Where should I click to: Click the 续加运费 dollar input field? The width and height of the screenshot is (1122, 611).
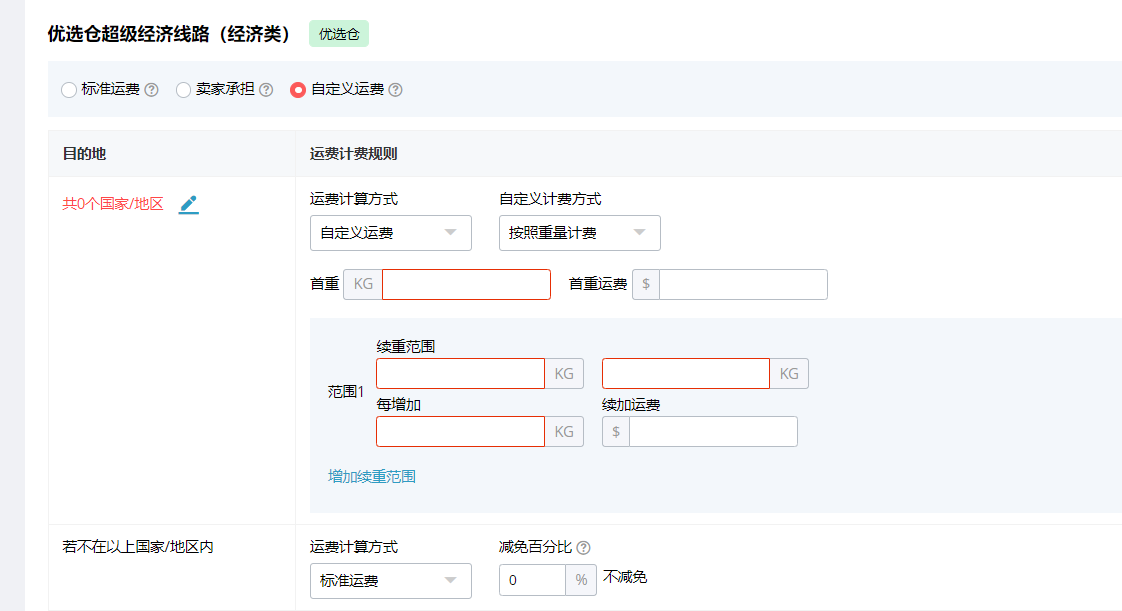point(713,432)
